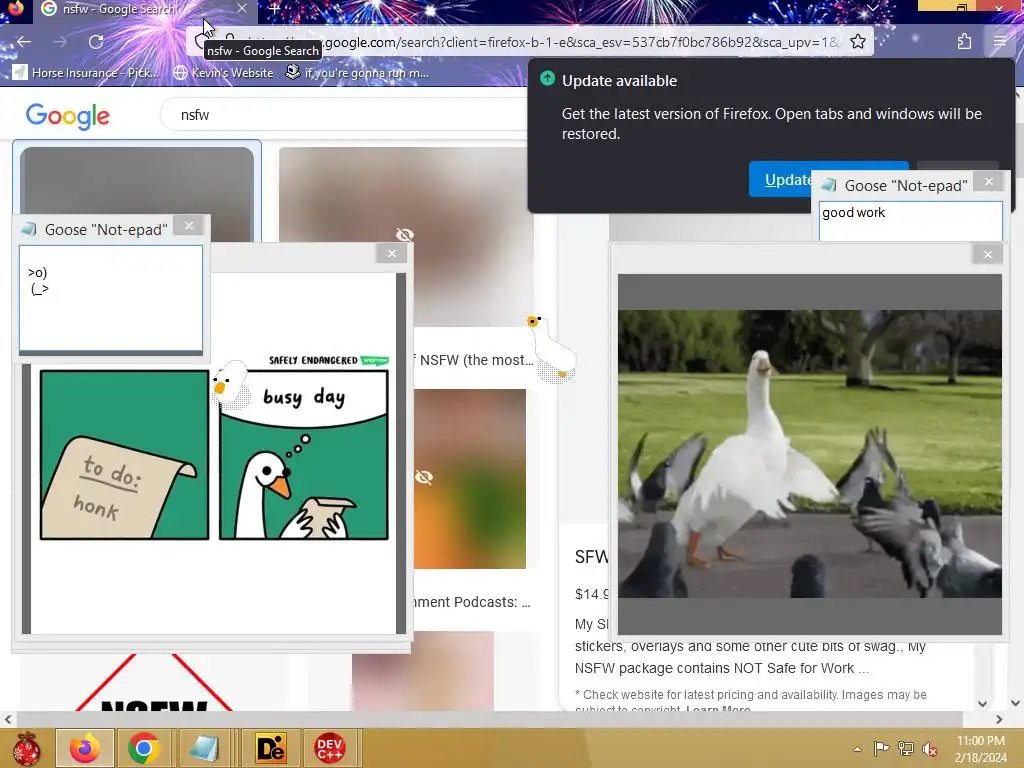Click the Not-epad text area with ASCII goose
The height and width of the screenshot is (768, 1024).
[x=111, y=298]
